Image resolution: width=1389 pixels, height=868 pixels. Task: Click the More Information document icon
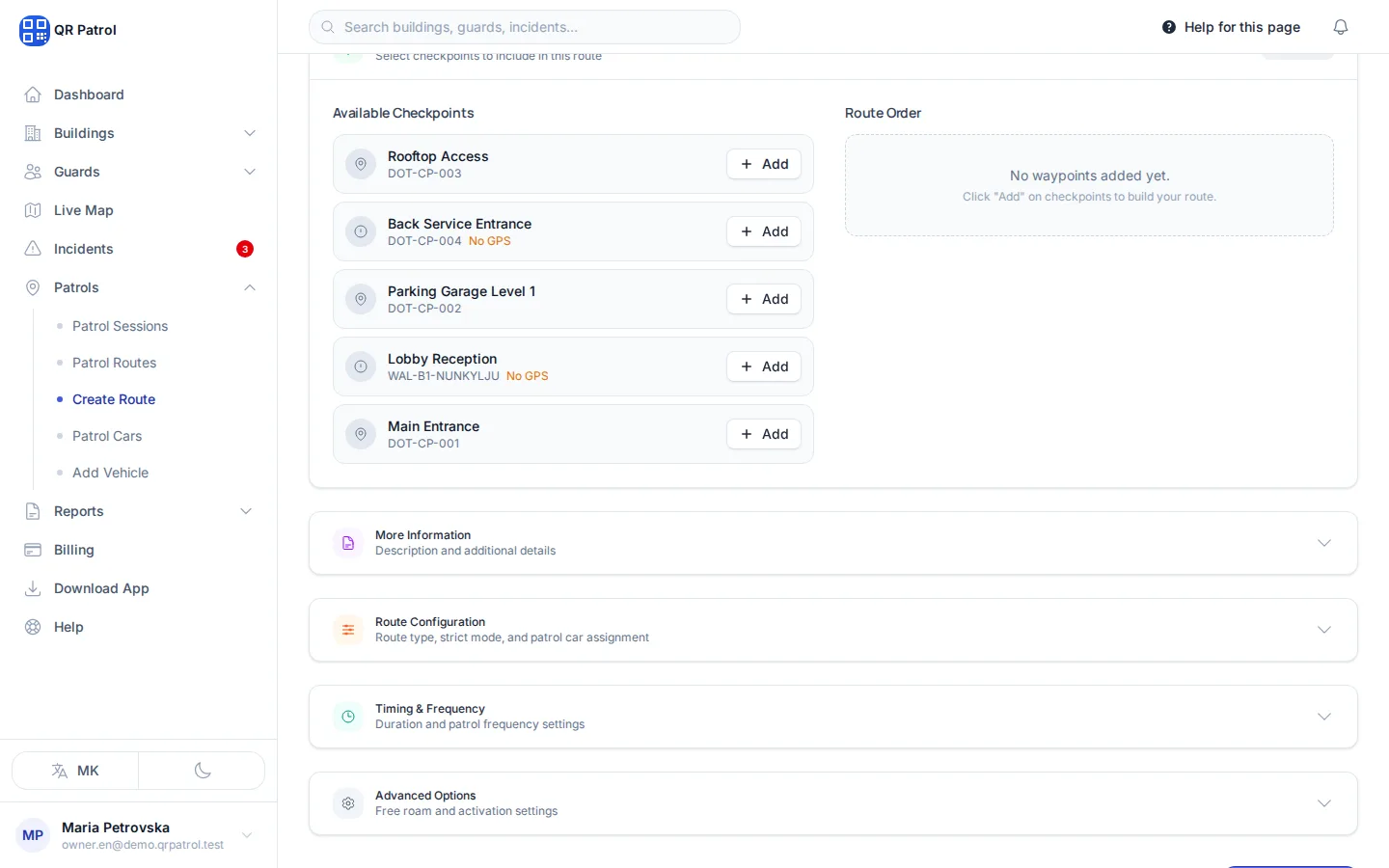(x=348, y=543)
